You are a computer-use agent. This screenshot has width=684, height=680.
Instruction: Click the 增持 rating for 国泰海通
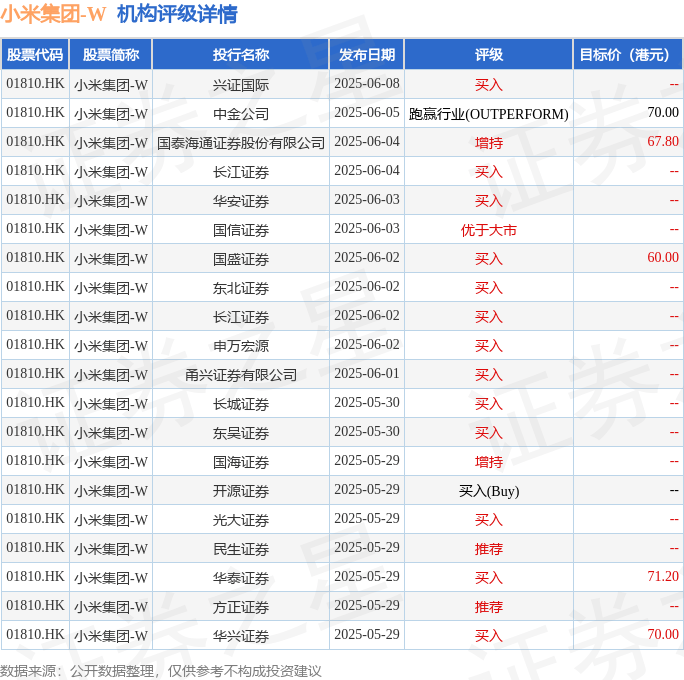click(489, 143)
